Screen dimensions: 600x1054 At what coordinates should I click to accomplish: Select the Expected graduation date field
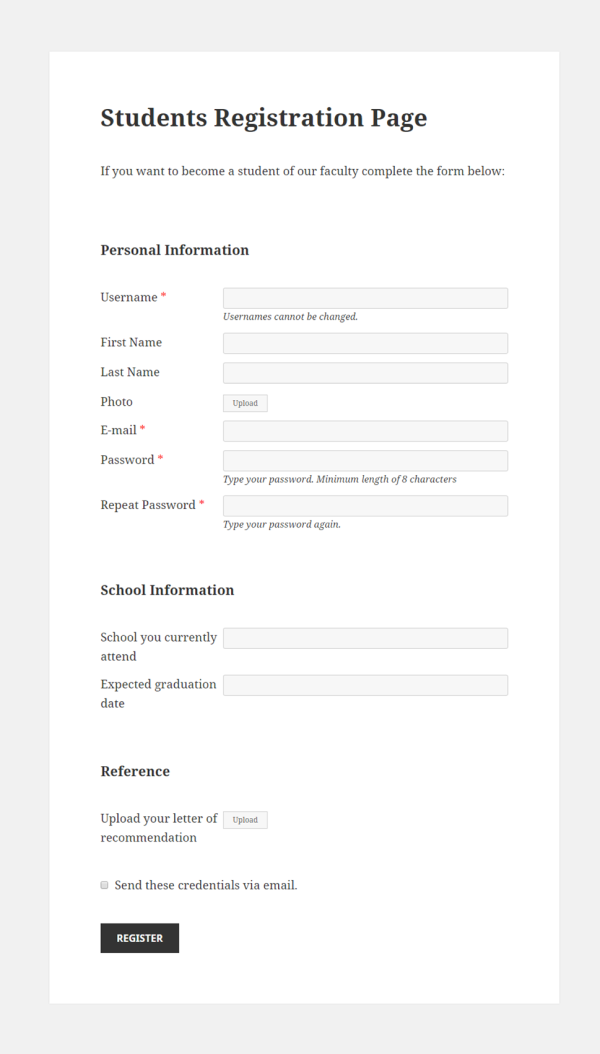coord(365,685)
